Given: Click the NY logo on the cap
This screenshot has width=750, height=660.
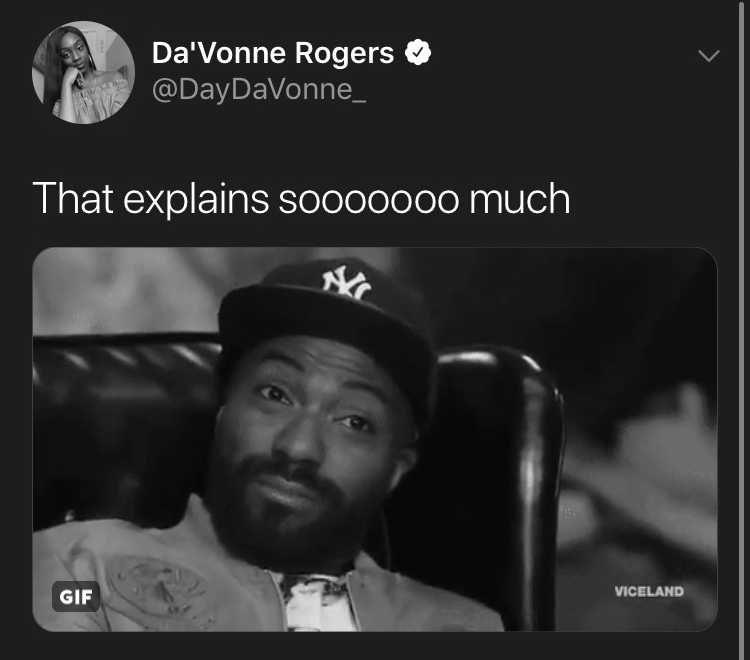Looking at the screenshot, I should coord(347,283).
